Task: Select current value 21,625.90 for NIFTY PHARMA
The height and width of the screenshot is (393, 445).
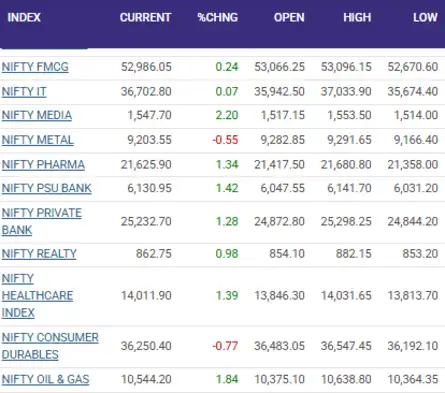Action: pos(146,165)
